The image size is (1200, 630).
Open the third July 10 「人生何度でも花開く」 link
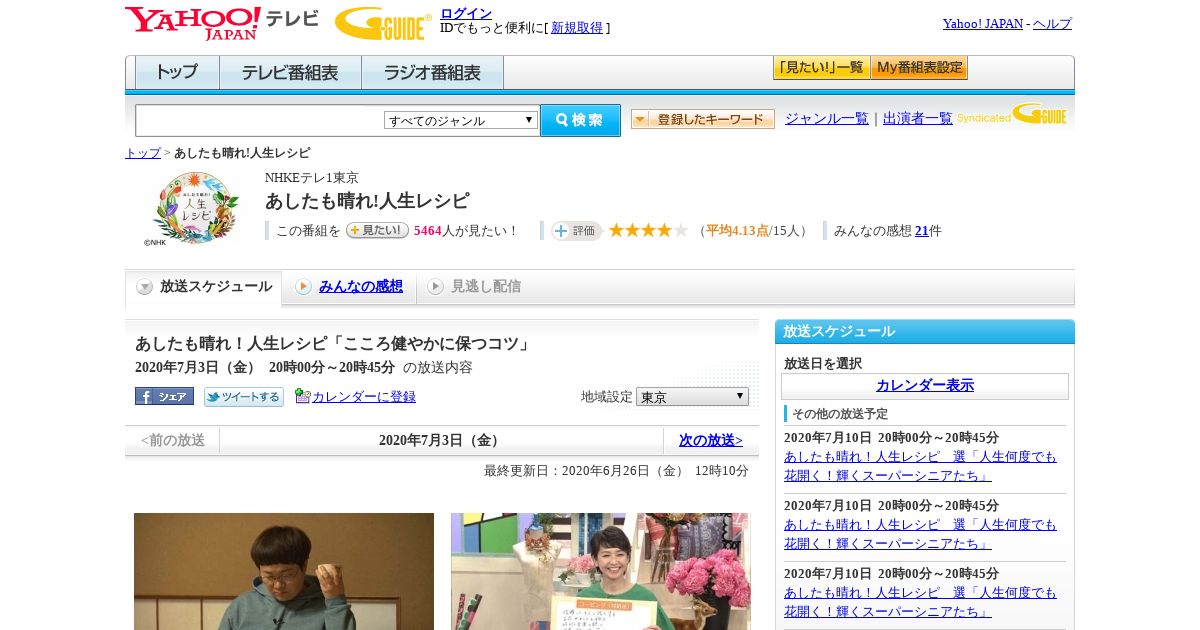pyautogui.click(x=920, y=601)
